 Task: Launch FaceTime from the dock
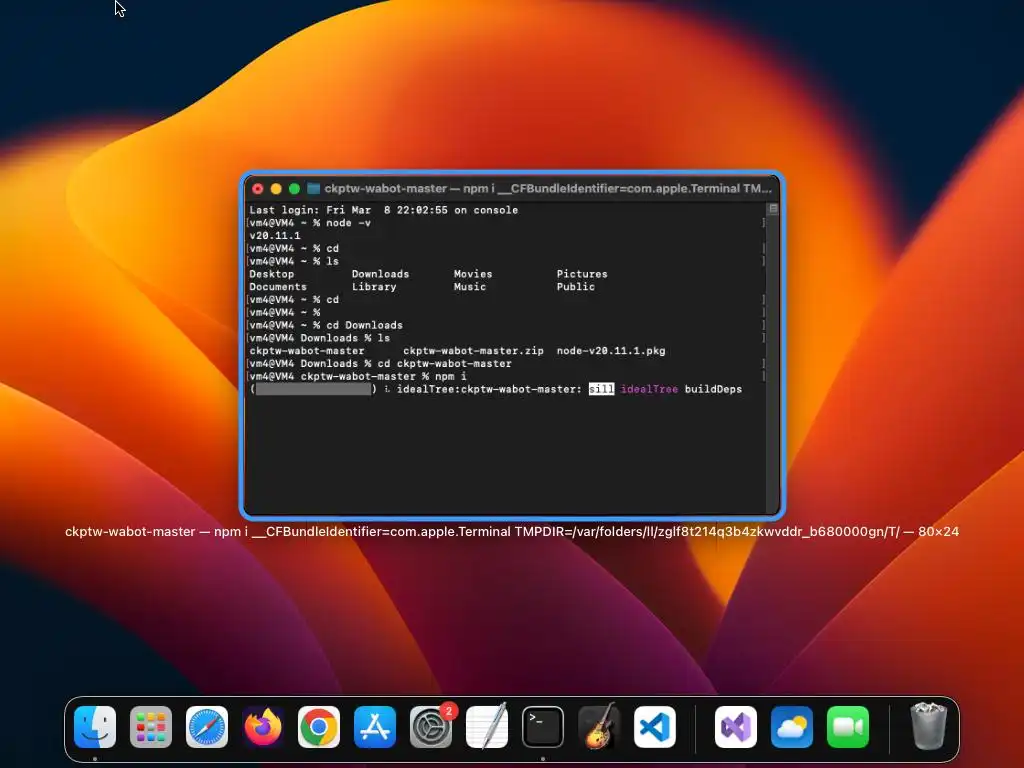848,727
